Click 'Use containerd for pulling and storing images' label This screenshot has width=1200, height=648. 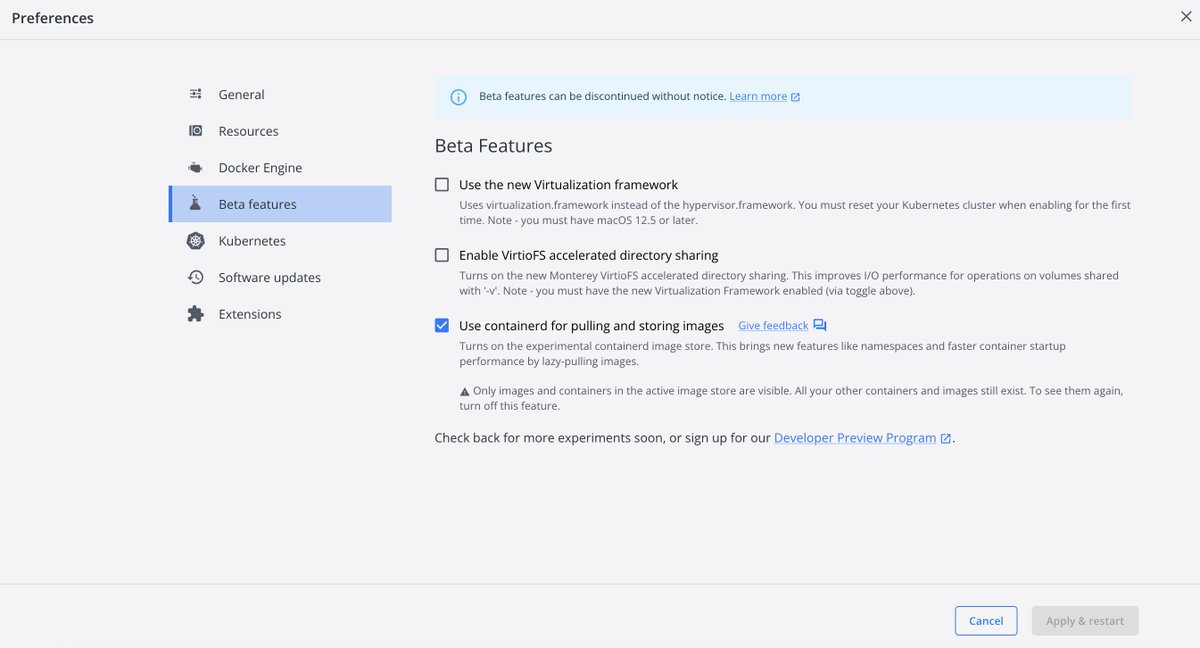pos(591,325)
